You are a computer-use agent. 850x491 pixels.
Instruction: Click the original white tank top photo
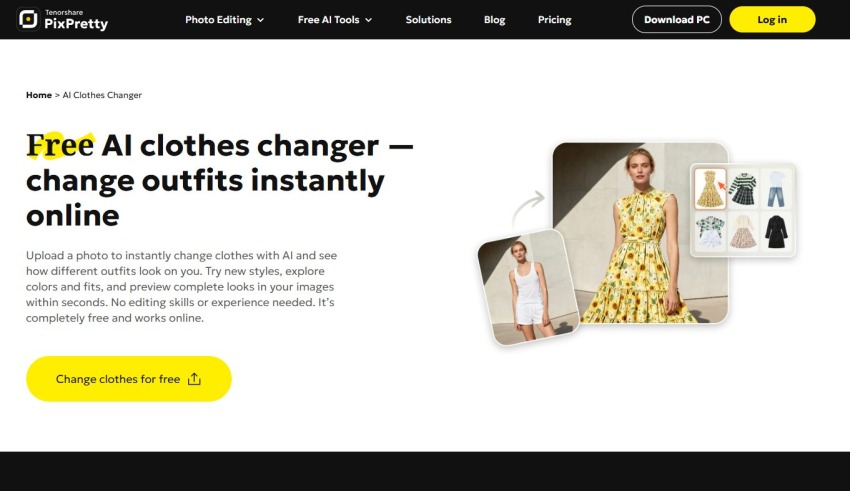pos(529,287)
